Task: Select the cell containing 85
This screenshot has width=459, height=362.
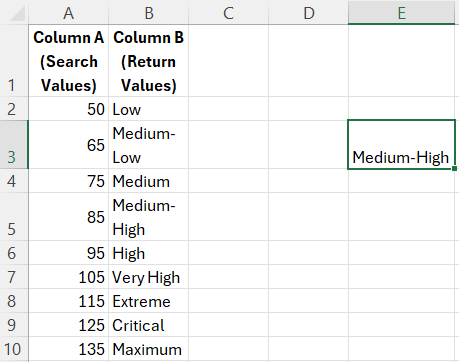Action: [69, 217]
